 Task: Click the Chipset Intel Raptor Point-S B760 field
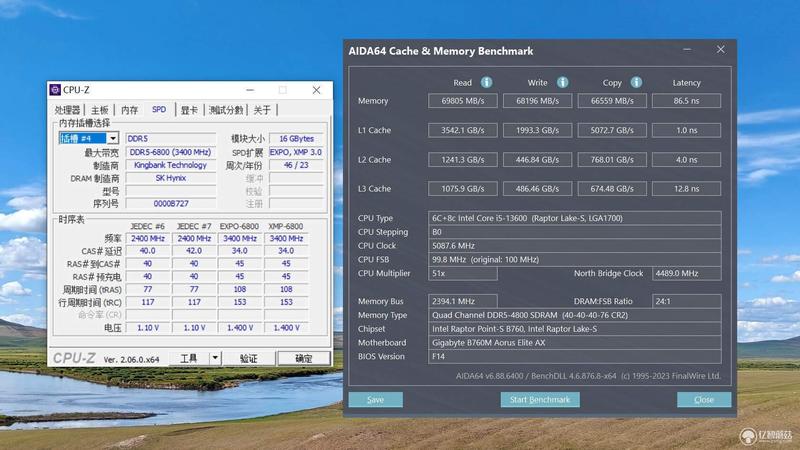click(x=574, y=329)
